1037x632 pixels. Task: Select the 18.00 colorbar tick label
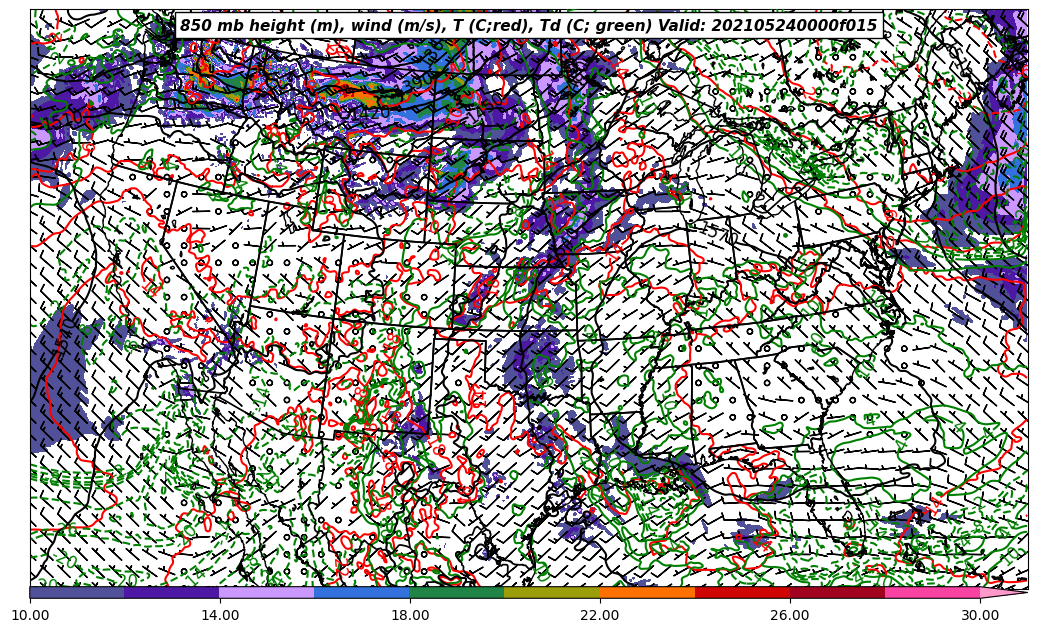410,615
